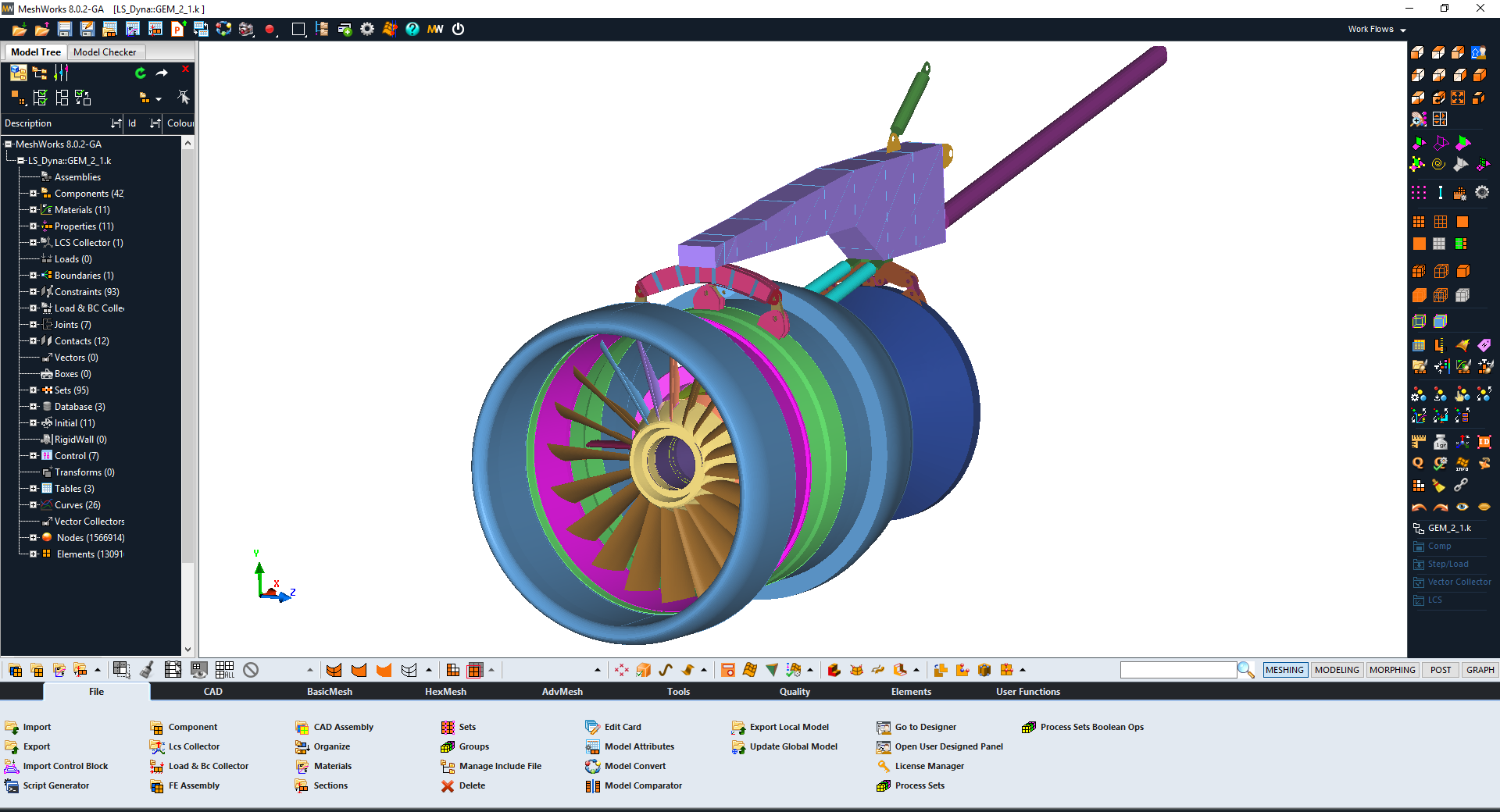Click the Model Comparator icon
This screenshot has height=812, width=1500.
coord(593,786)
